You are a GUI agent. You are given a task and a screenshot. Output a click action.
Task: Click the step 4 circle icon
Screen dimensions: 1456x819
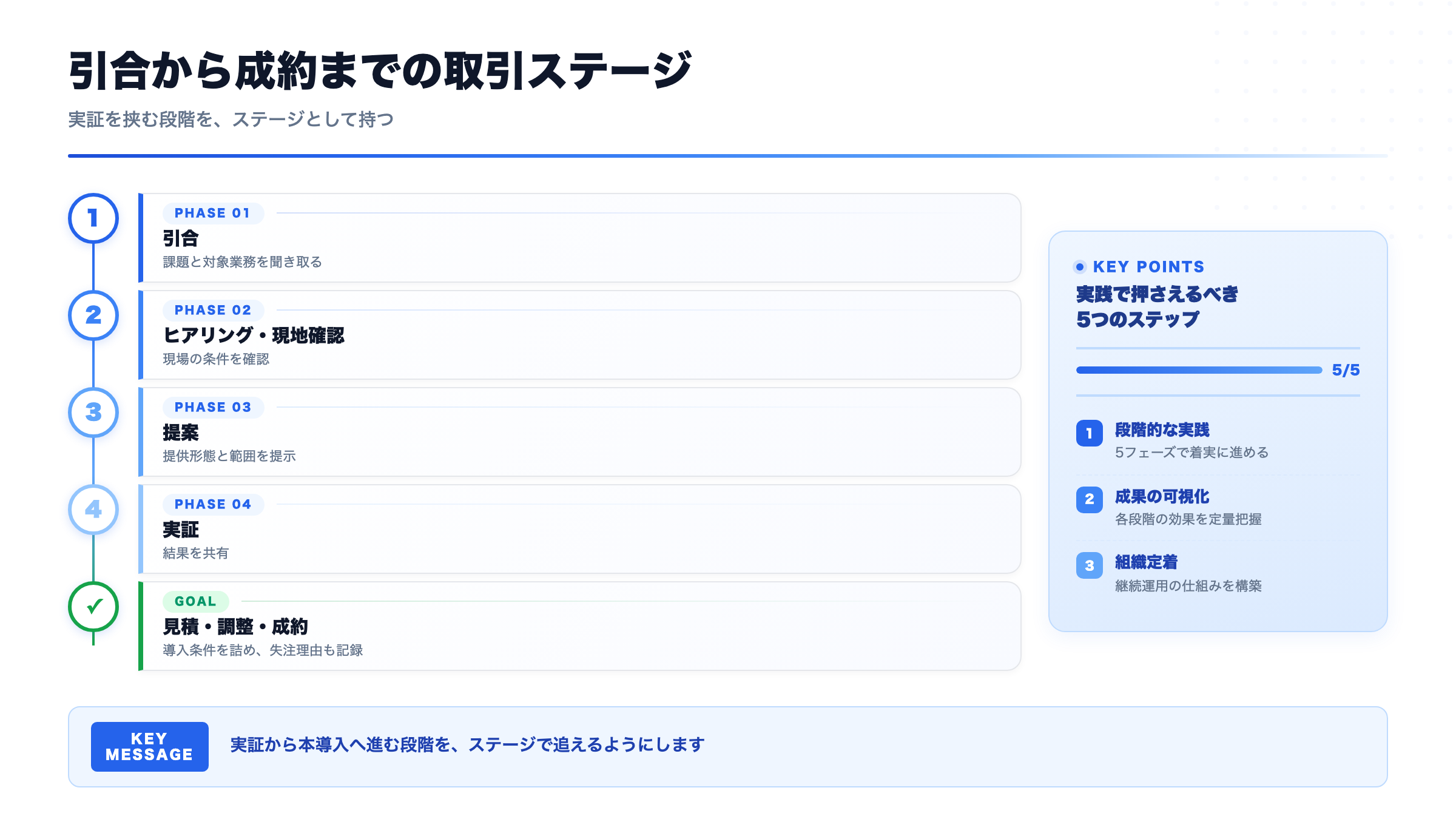tap(93, 510)
